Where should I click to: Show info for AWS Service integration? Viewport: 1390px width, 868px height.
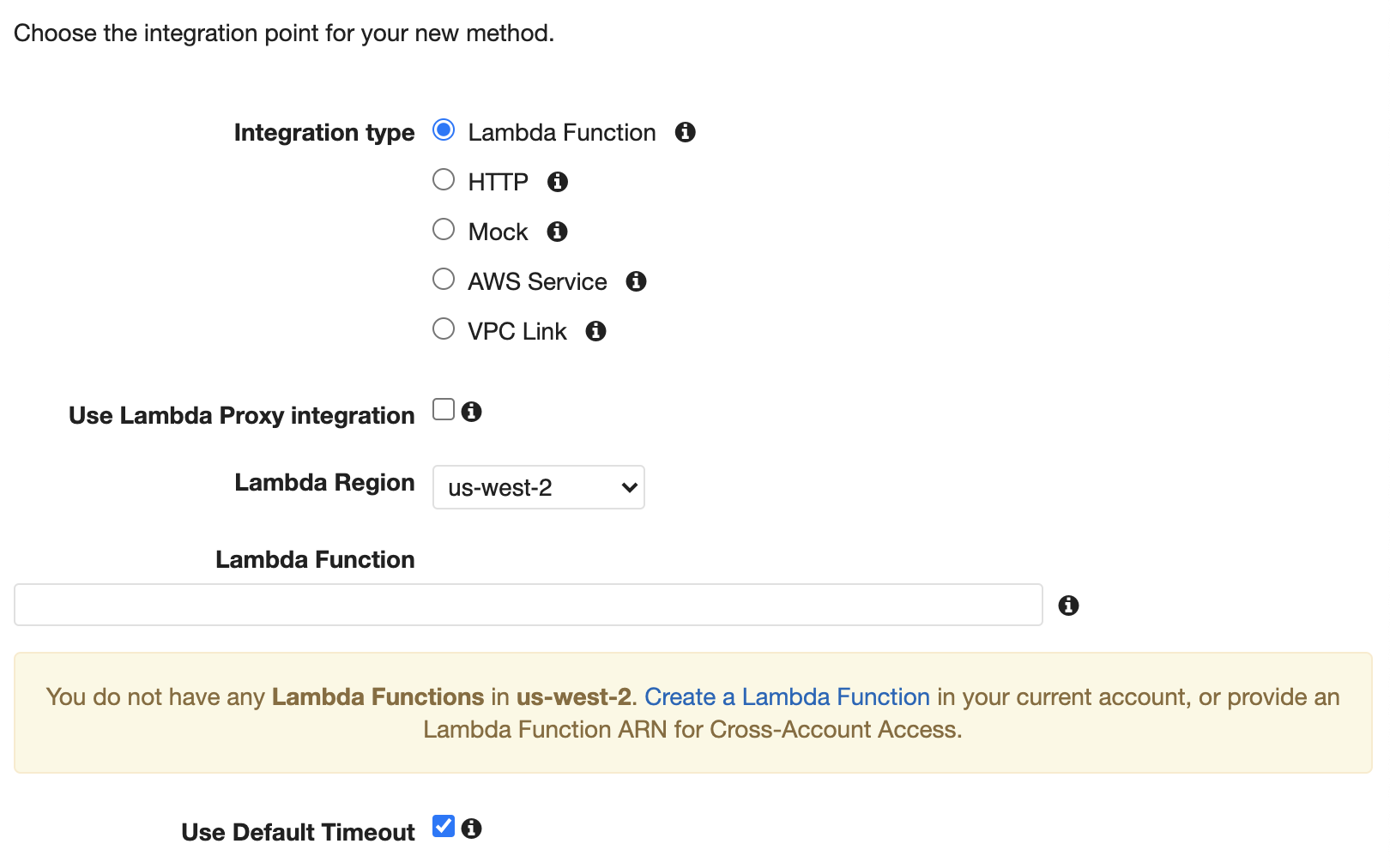coord(636,281)
